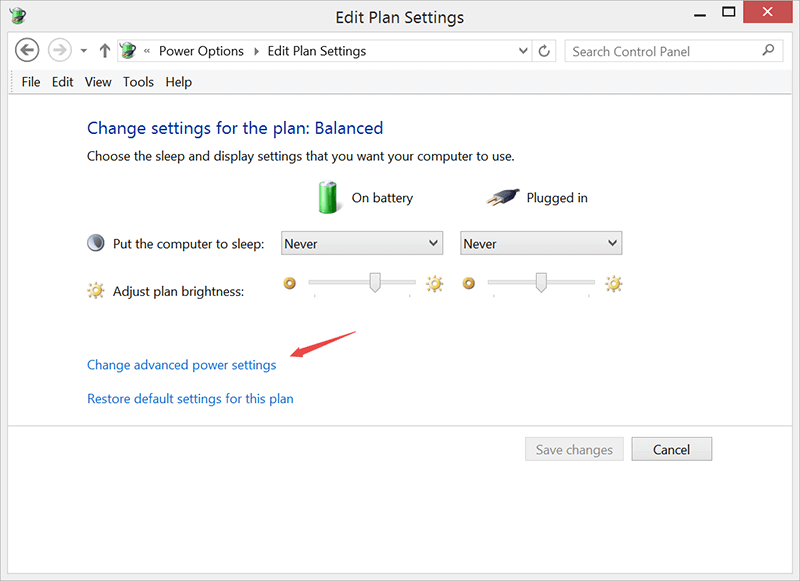This screenshot has height=581, width=800.
Task: Open the File menu
Action: pyautogui.click(x=31, y=82)
